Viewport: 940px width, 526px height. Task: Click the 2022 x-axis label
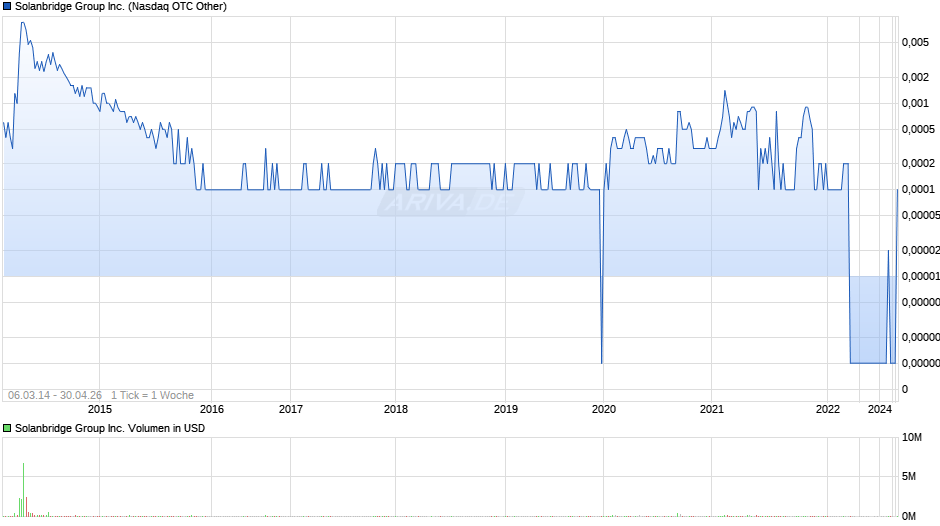tap(828, 409)
